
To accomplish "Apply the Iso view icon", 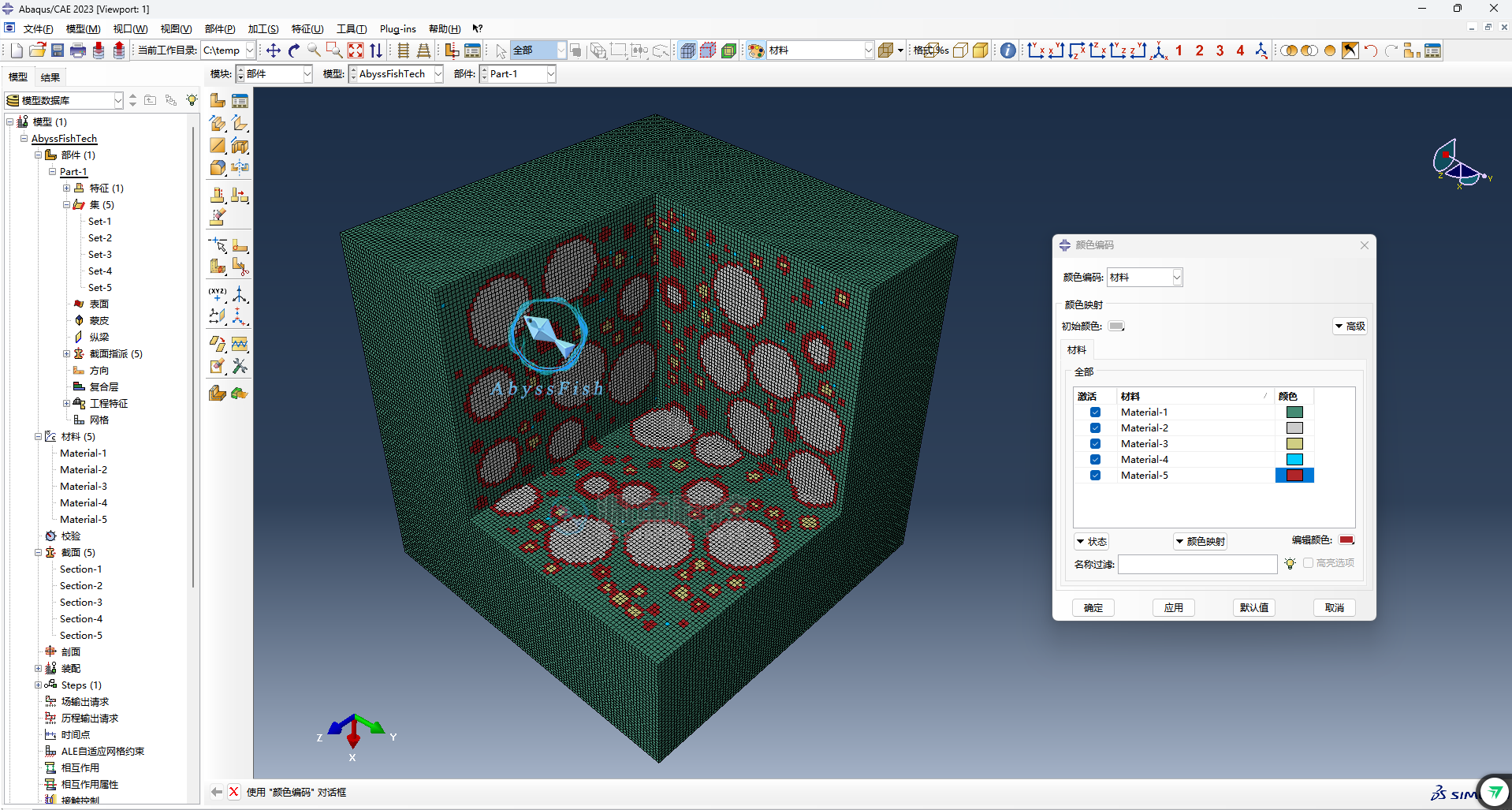I will point(1159,50).
